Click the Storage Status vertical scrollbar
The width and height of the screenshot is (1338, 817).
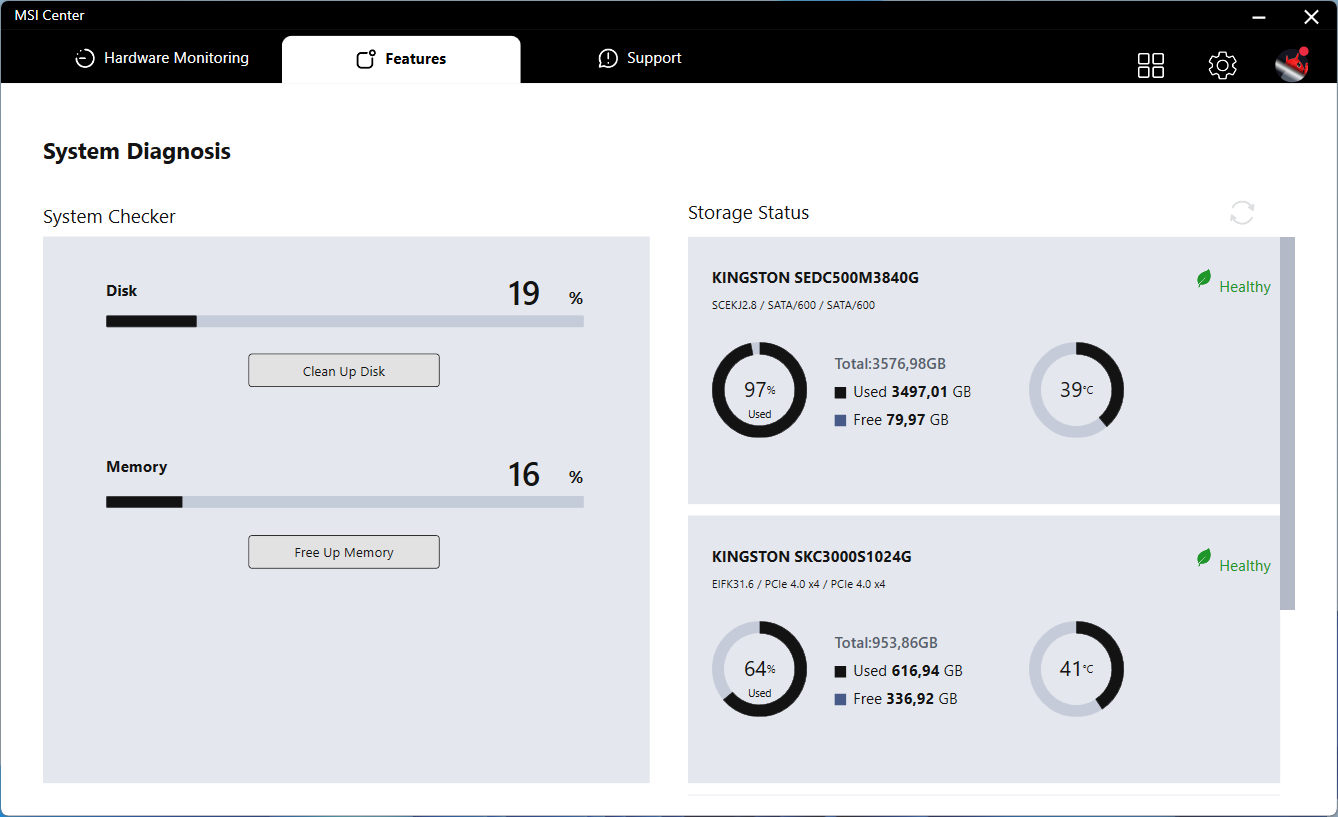[1287, 422]
